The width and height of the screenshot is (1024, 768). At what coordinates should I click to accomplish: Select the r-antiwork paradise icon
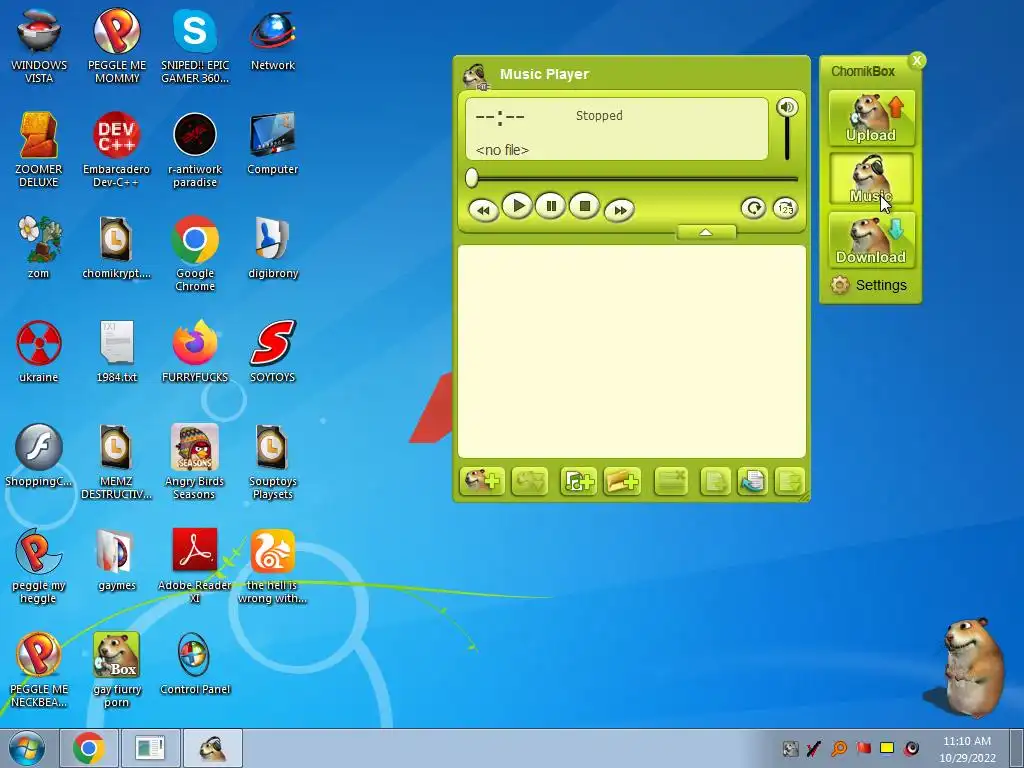coord(195,150)
